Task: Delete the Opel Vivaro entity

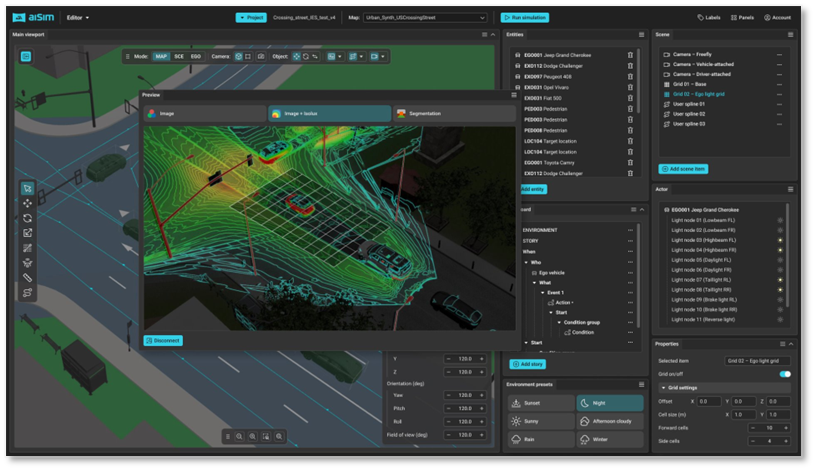Action: [630, 87]
